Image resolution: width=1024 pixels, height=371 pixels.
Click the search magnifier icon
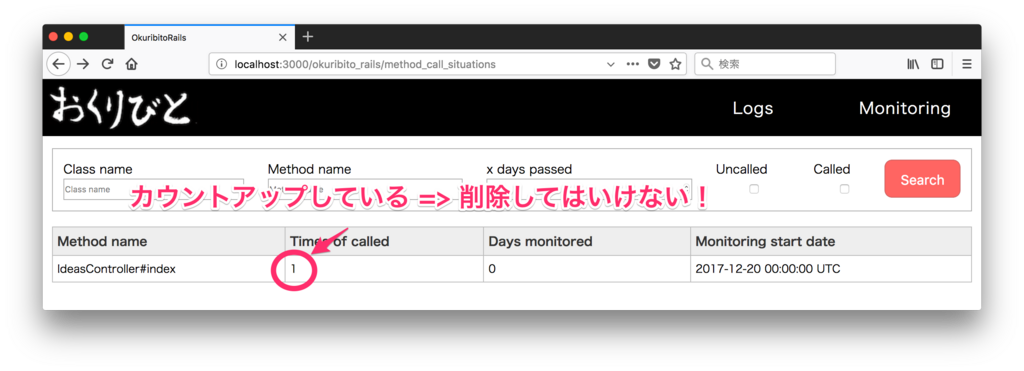tap(707, 64)
